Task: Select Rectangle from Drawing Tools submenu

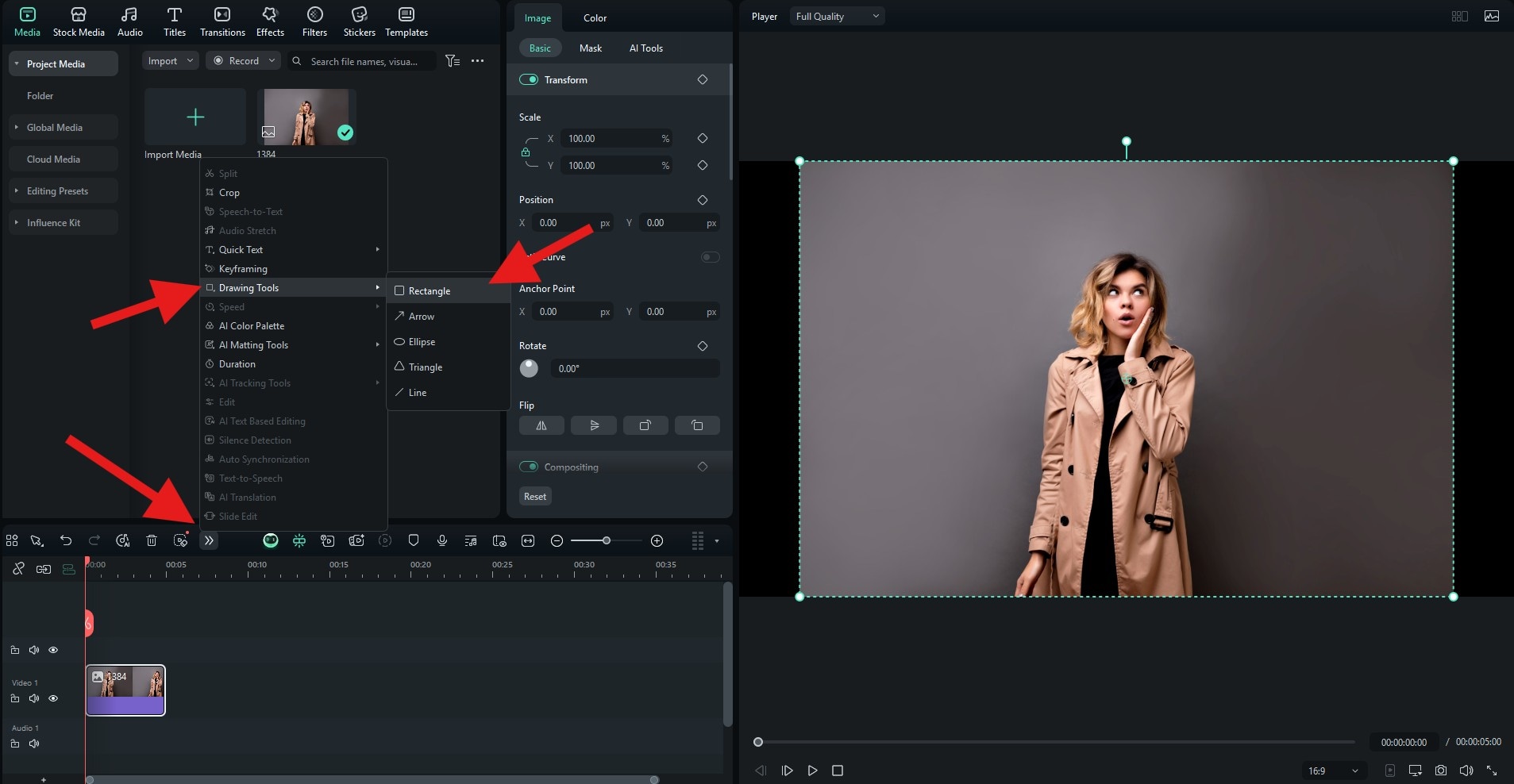Action: (x=449, y=291)
